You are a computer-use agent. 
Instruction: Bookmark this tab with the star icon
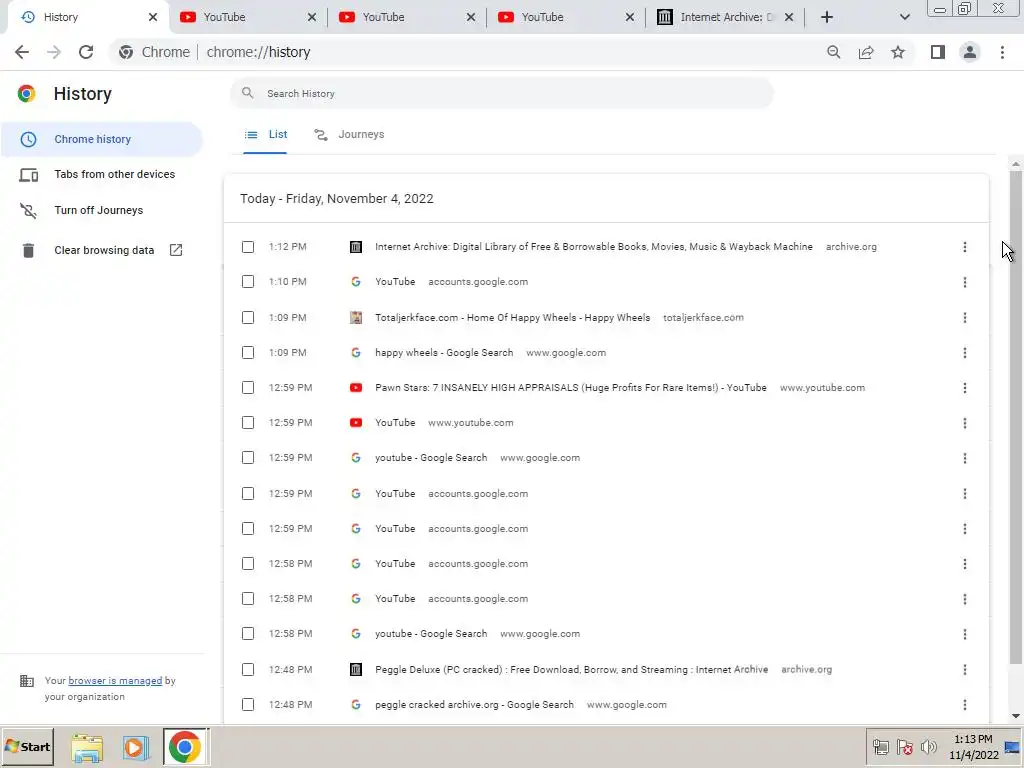(x=898, y=52)
